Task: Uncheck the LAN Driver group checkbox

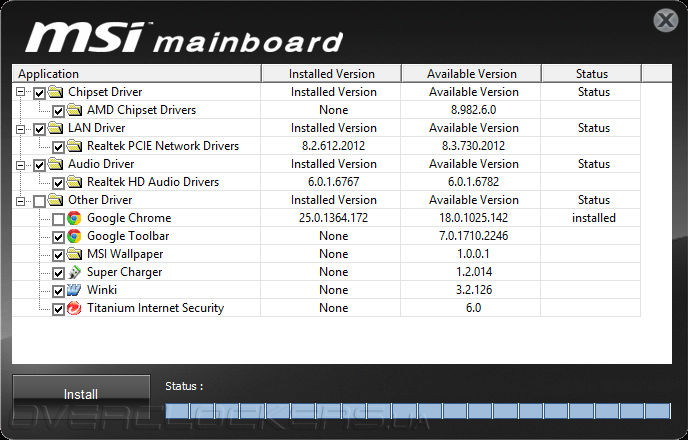Action: [39, 129]
